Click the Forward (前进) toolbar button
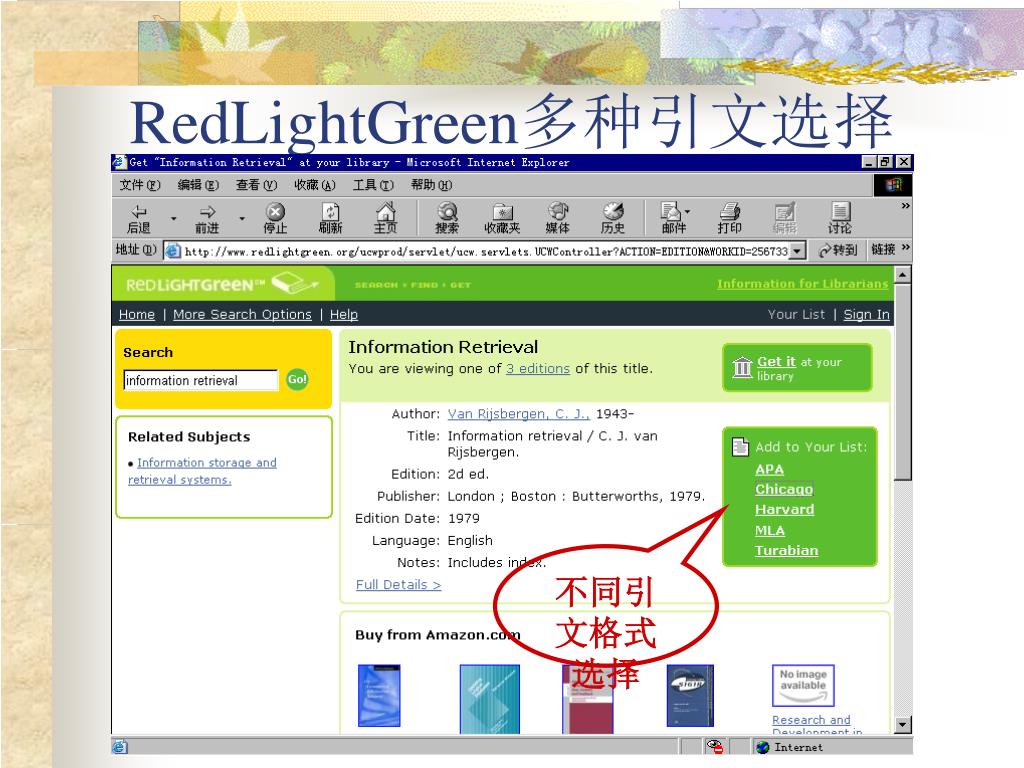Viewport: 1024px width, 768px height. tap(207, 219)
